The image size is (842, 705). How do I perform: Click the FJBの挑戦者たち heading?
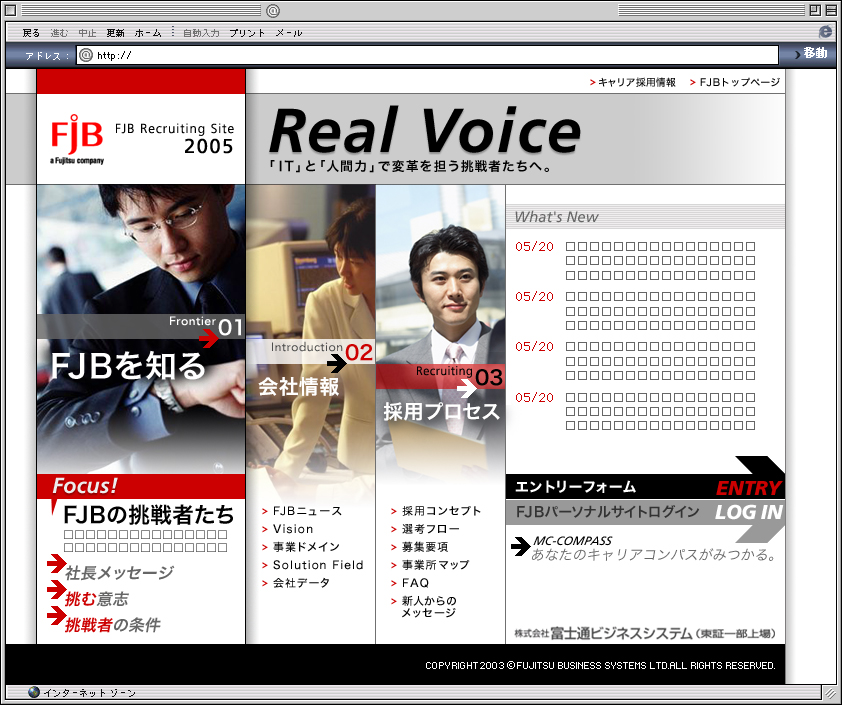148,514
